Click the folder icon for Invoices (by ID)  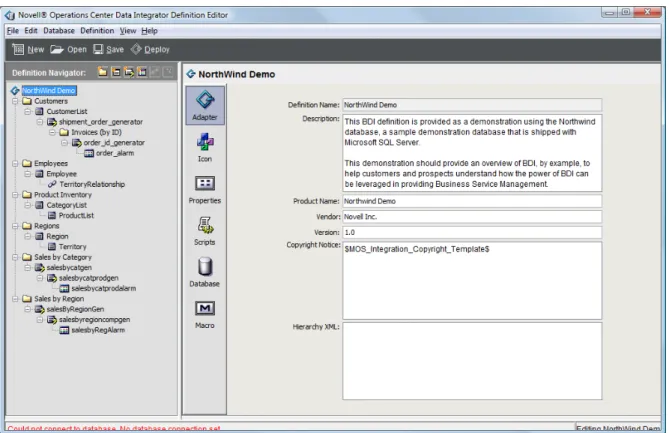pyautogui.click(x=64, y=132)
